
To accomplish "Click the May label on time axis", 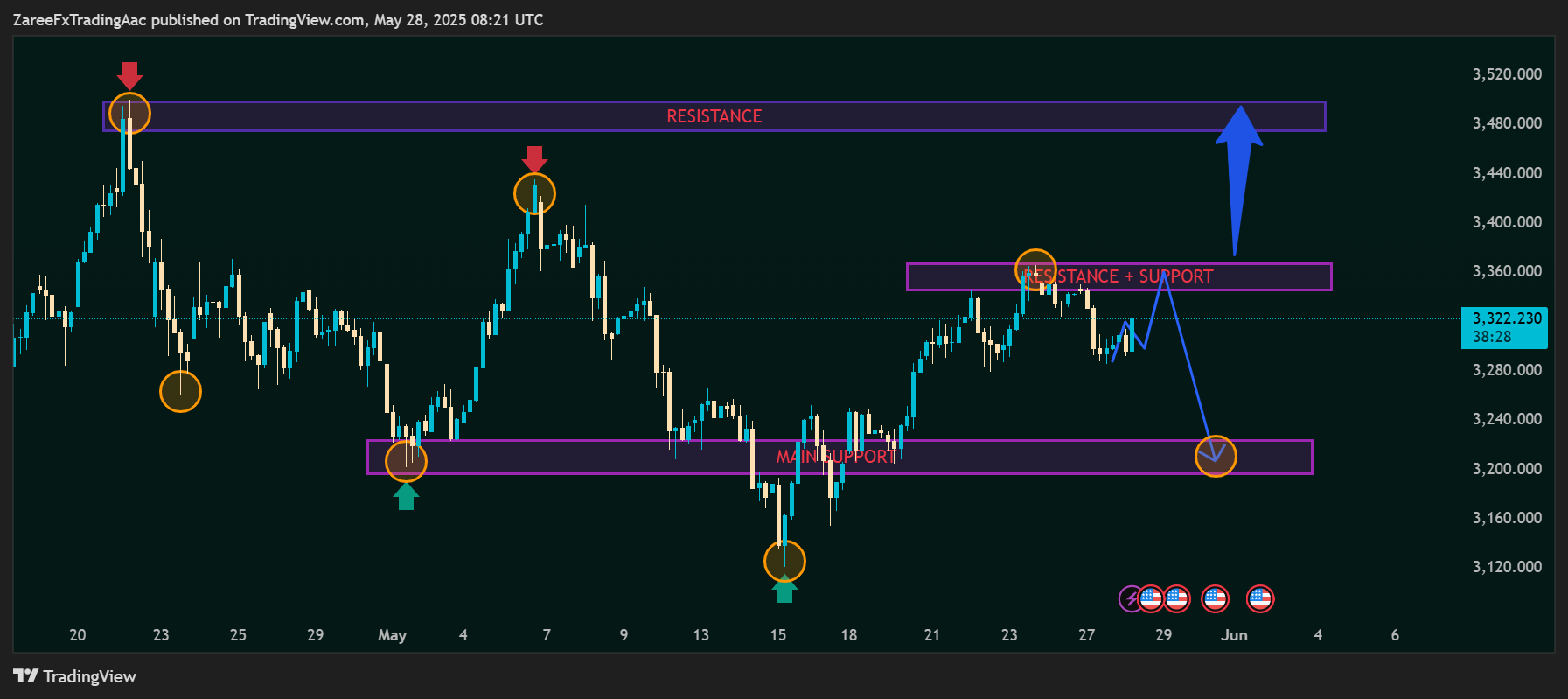I will click(x=392, y=635).
